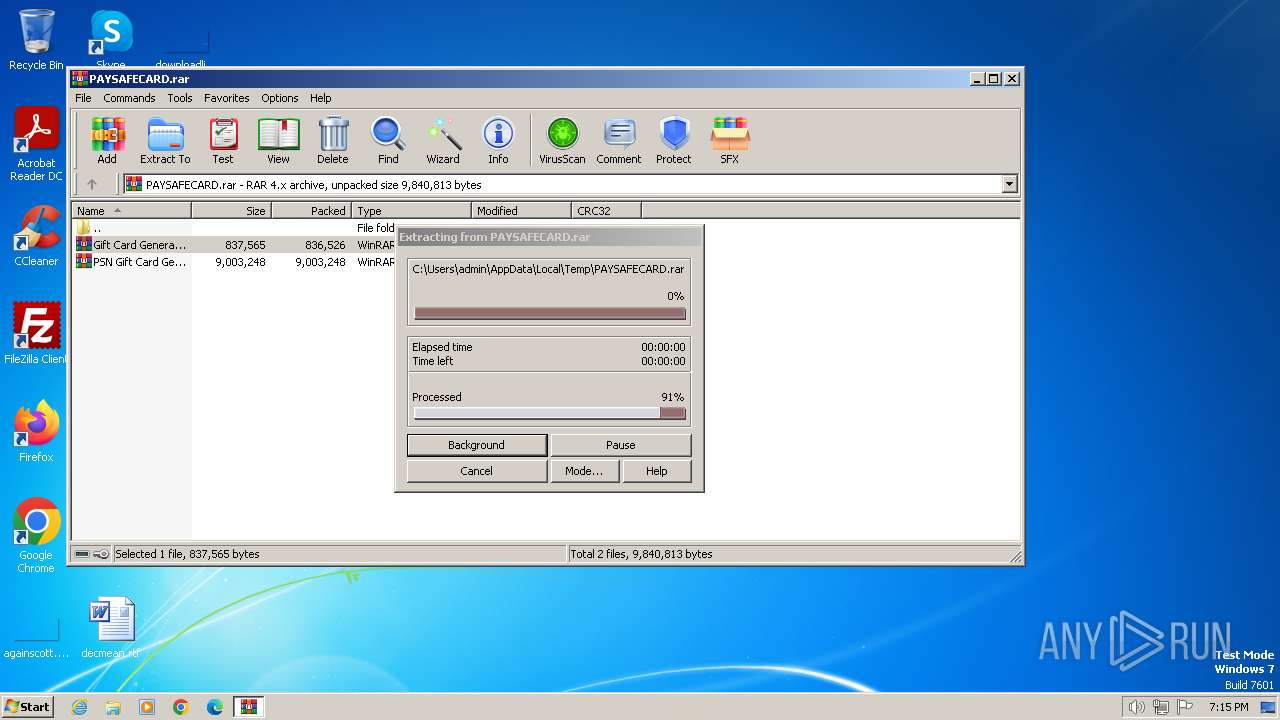Open Internet Explorer from the taskbar

(79, 707)
